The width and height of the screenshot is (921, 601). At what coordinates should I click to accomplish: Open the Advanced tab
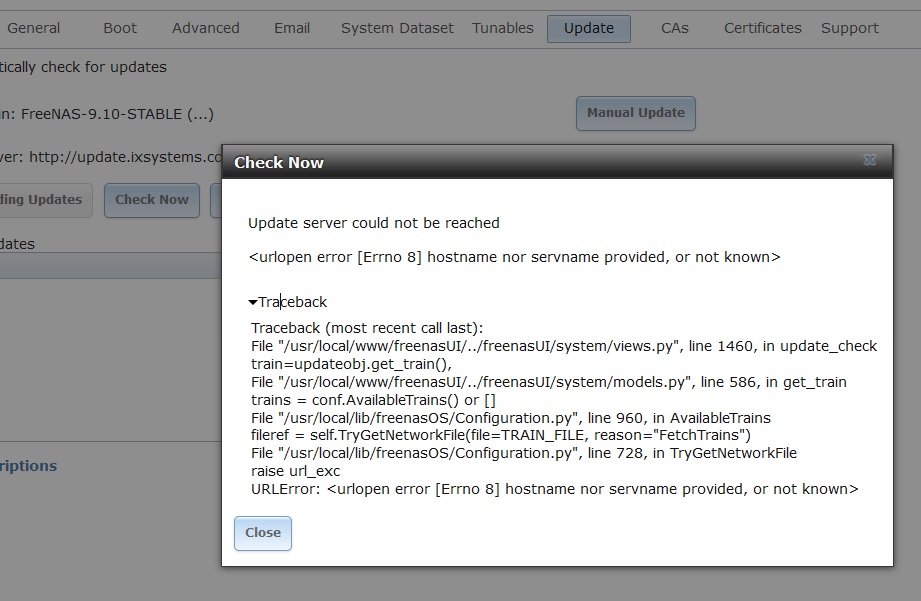click(206, 28)
